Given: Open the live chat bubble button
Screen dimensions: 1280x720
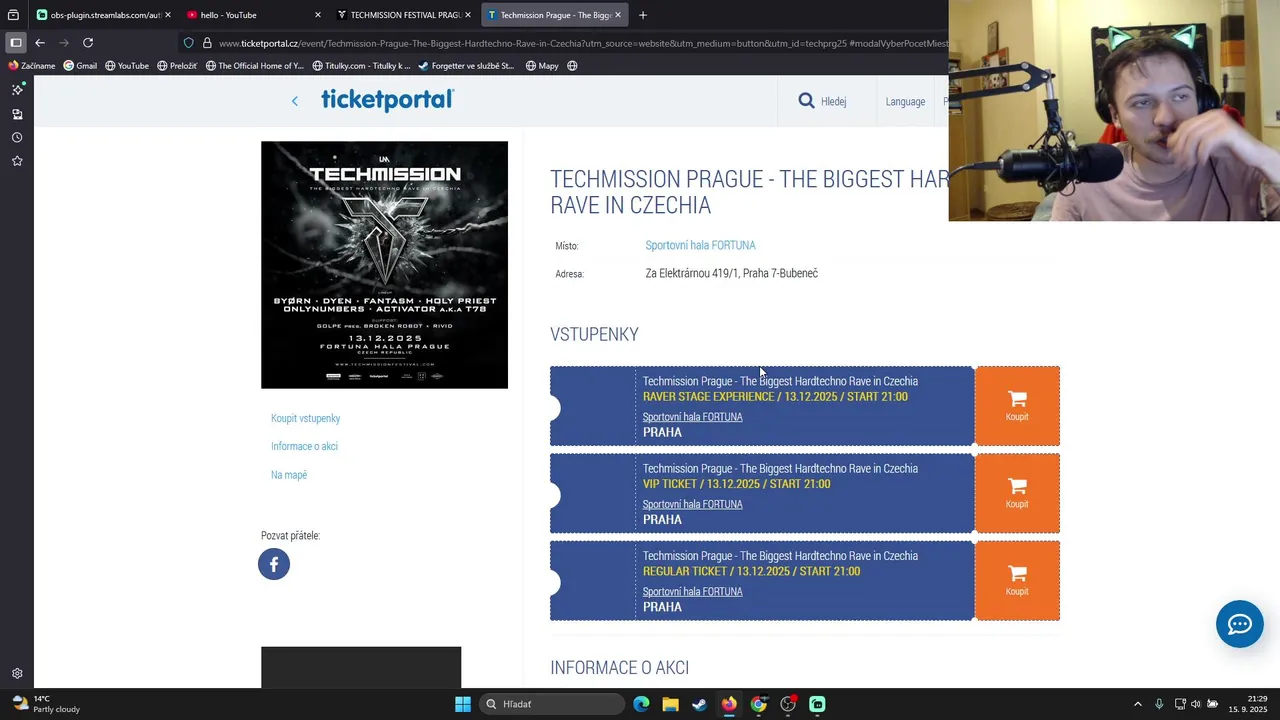Looking at the screenshot, I should click(1240, 624).
